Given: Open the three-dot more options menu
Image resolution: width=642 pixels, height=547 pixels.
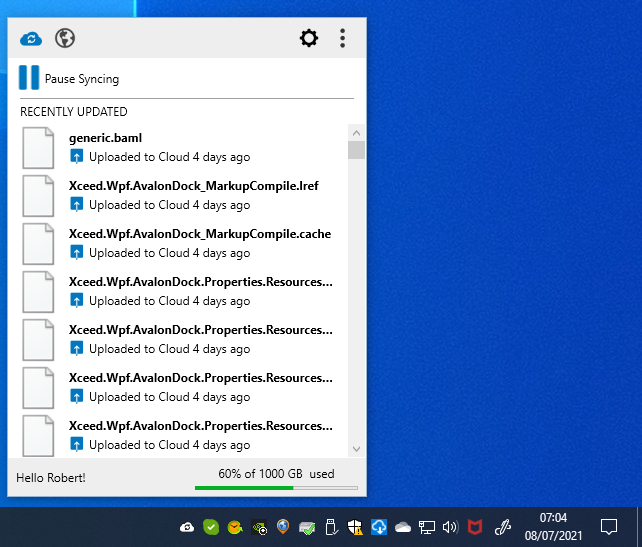Looking at the screenshot, I should point(342,39).
